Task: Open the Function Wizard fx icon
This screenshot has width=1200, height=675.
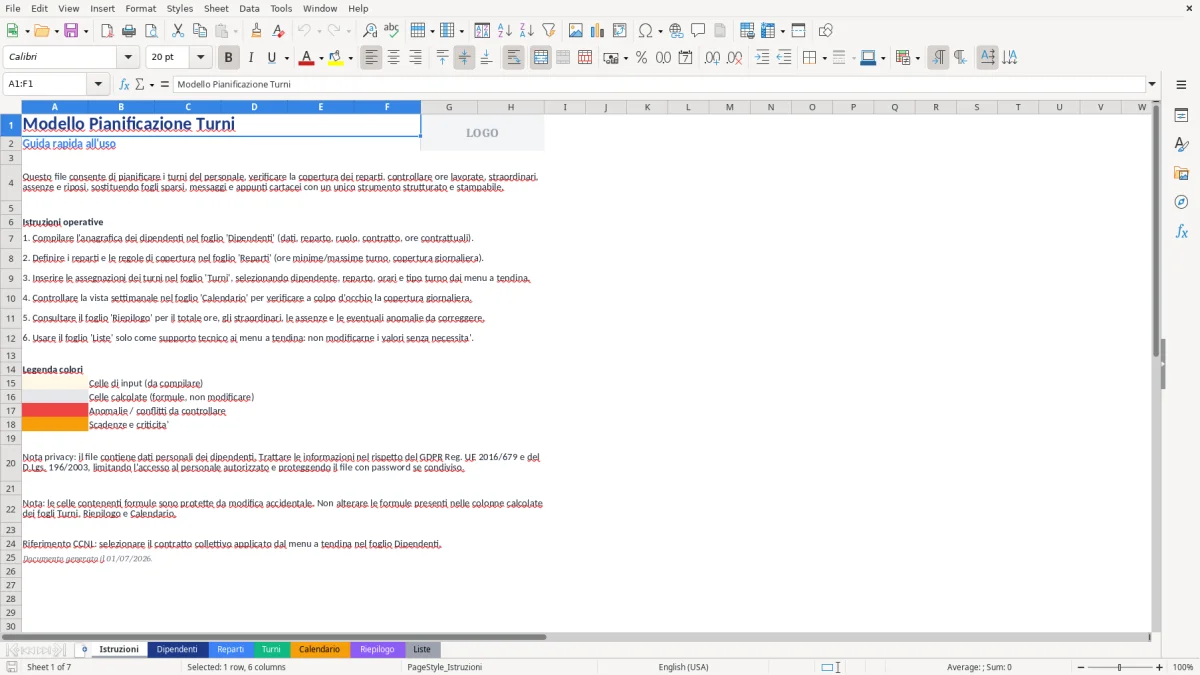Action: pos(125,84)
